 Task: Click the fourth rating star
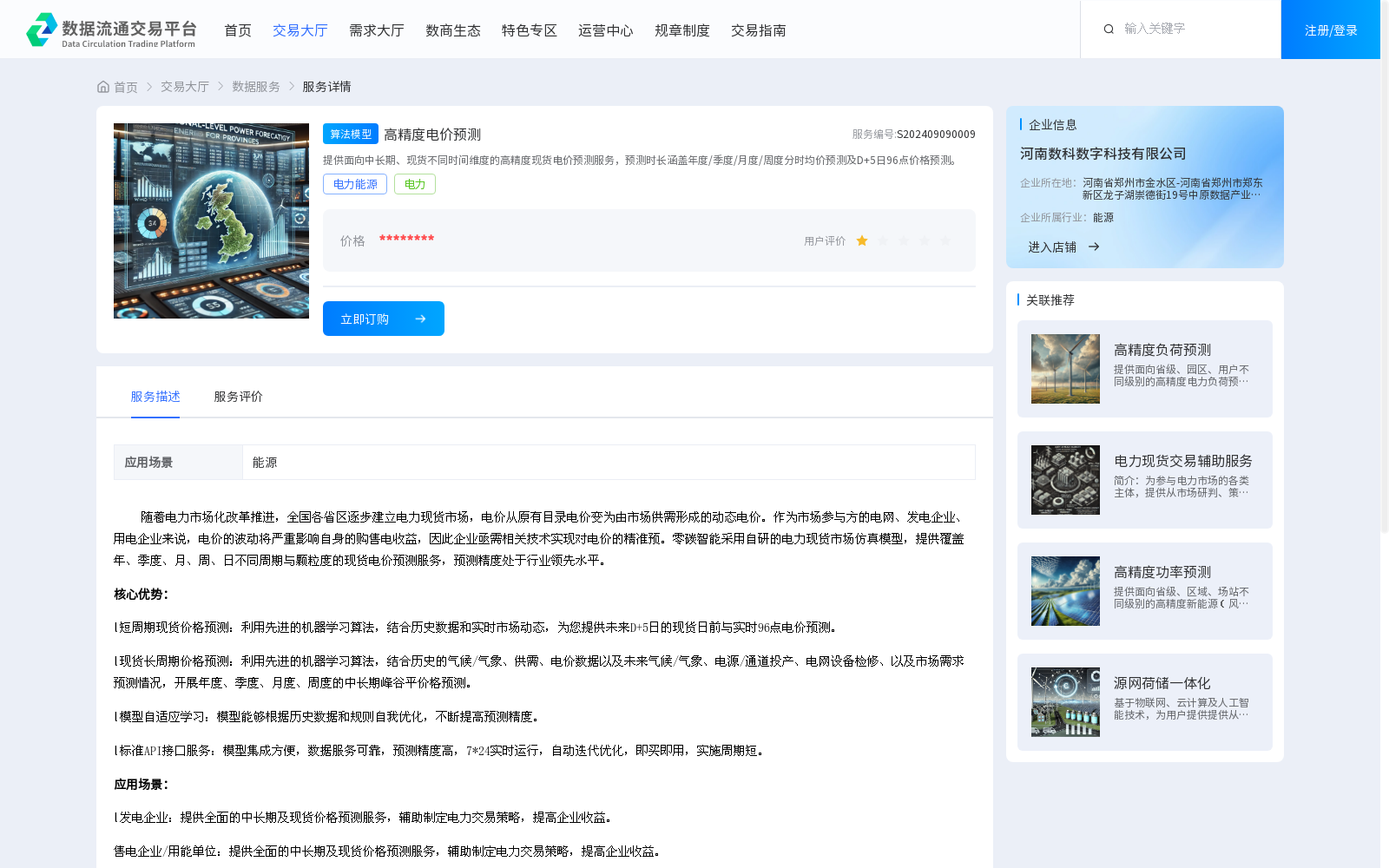(925, 240)
